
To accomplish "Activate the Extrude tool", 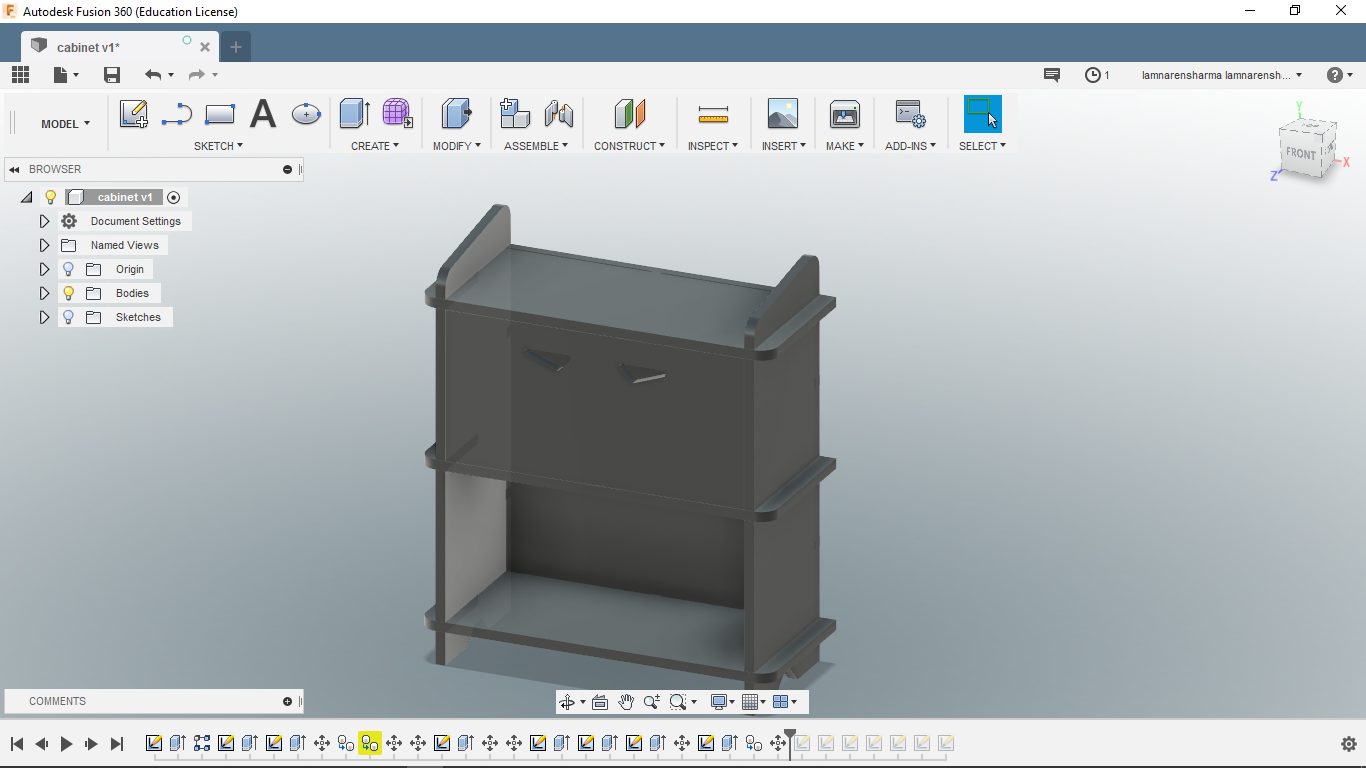I will (x=355, y=114).
